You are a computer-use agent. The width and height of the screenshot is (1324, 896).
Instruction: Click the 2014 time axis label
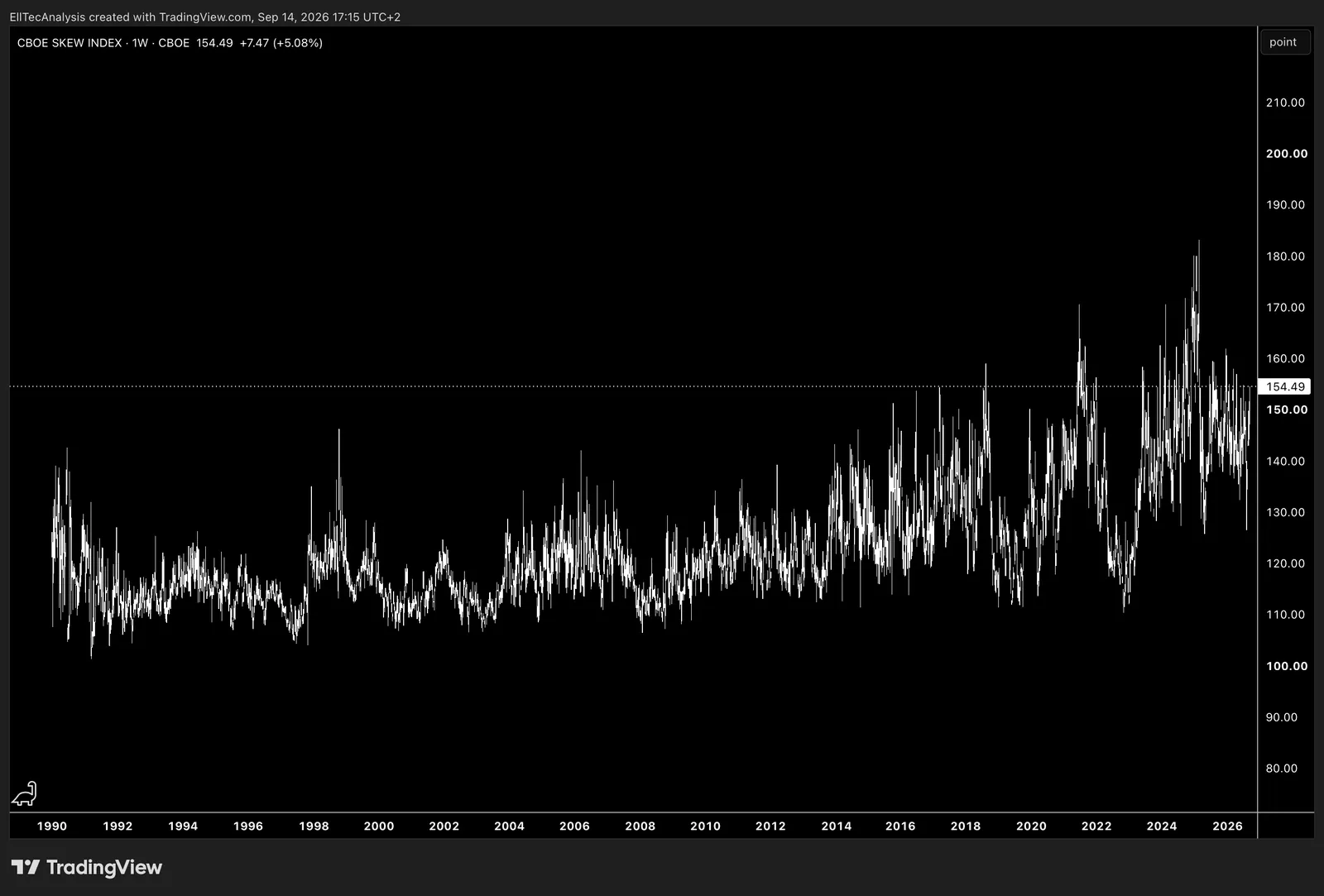(836, 826)
